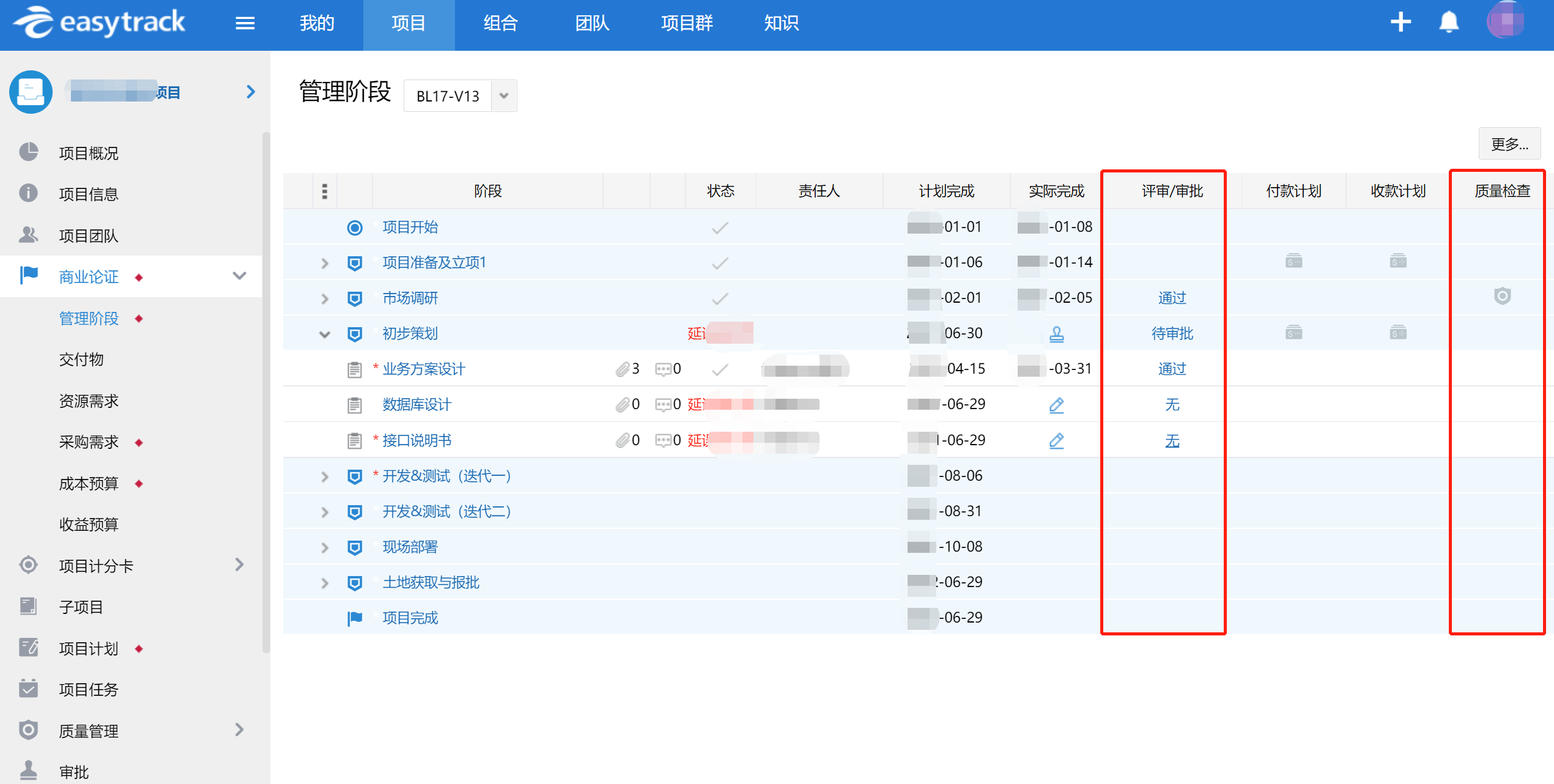Open 项目概况 in the sidebar

pyautogui.click(x=89, y=153)
